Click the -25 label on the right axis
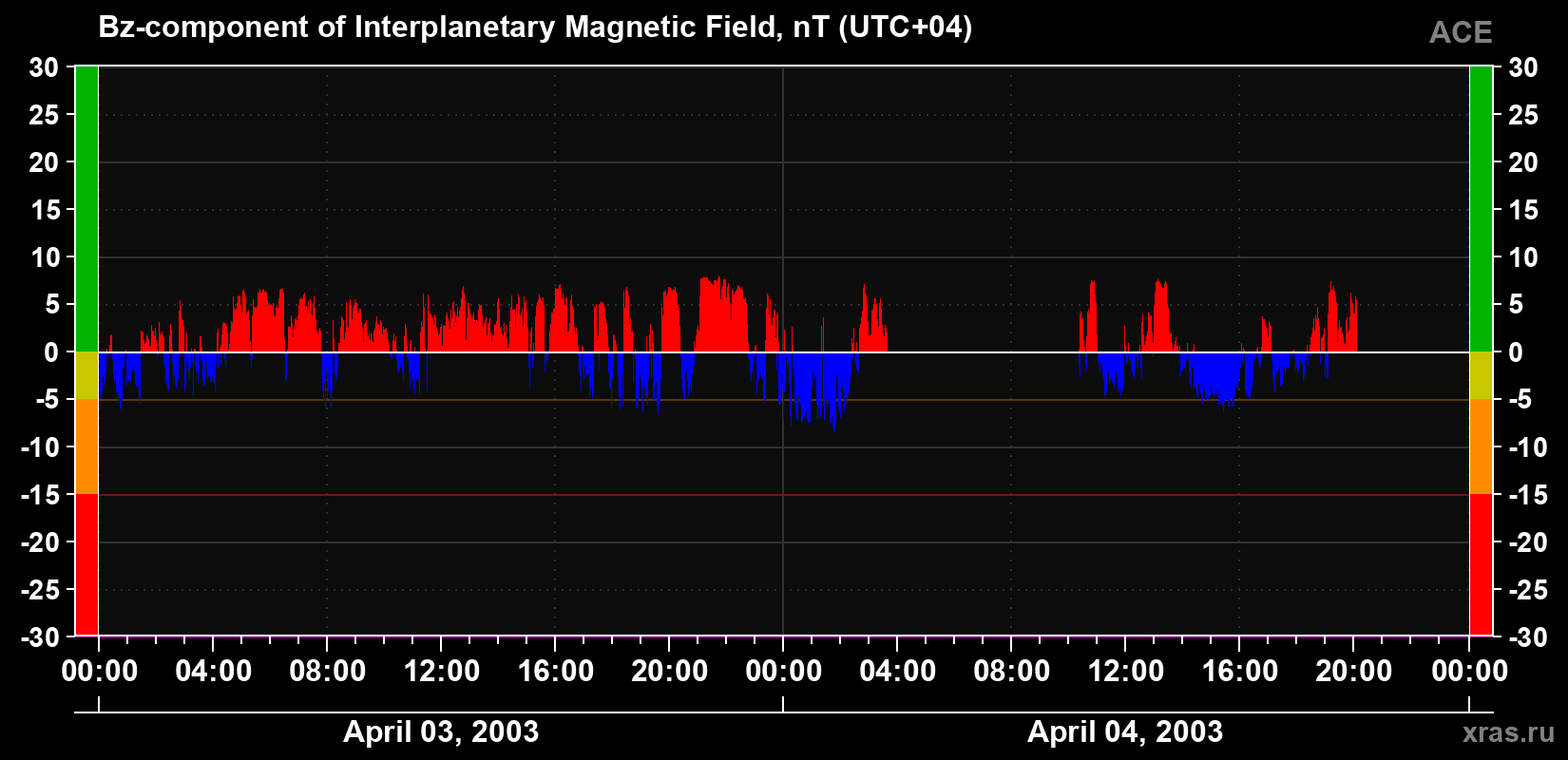 click(1528, 590)
